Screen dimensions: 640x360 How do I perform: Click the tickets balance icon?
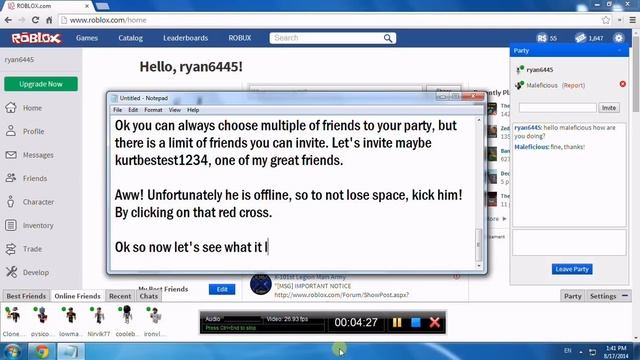(580, 38)
